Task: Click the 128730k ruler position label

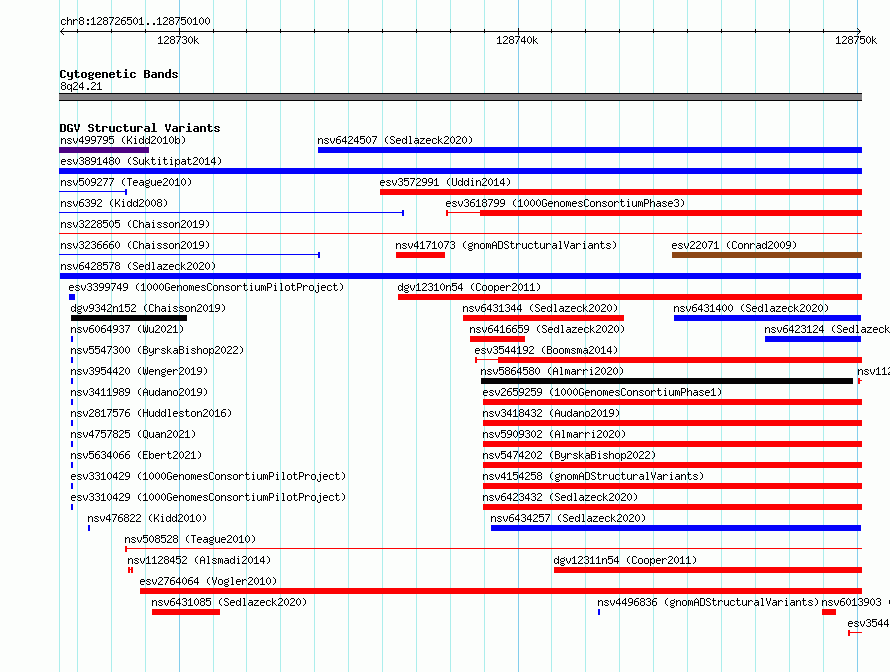Action: pos(178,40)
